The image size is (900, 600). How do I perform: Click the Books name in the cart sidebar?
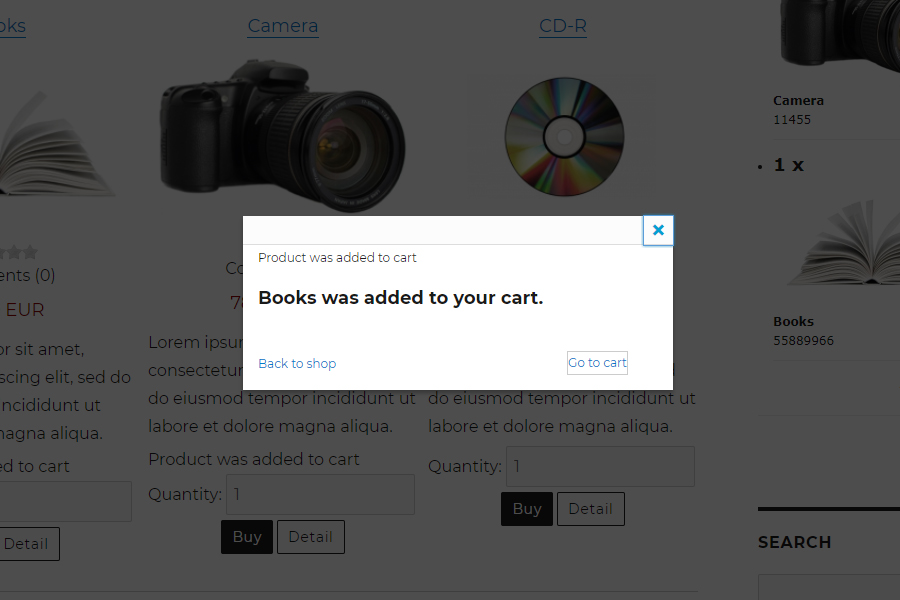pos(793,322)
